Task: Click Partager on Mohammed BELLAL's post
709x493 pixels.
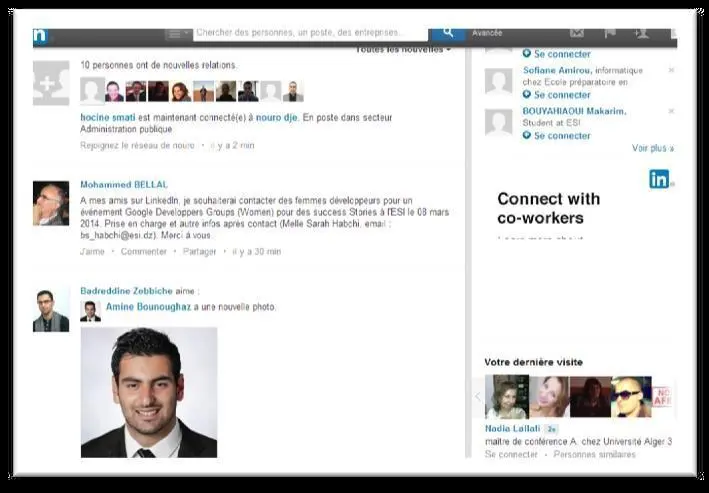Action: click(x=200, y=252)
